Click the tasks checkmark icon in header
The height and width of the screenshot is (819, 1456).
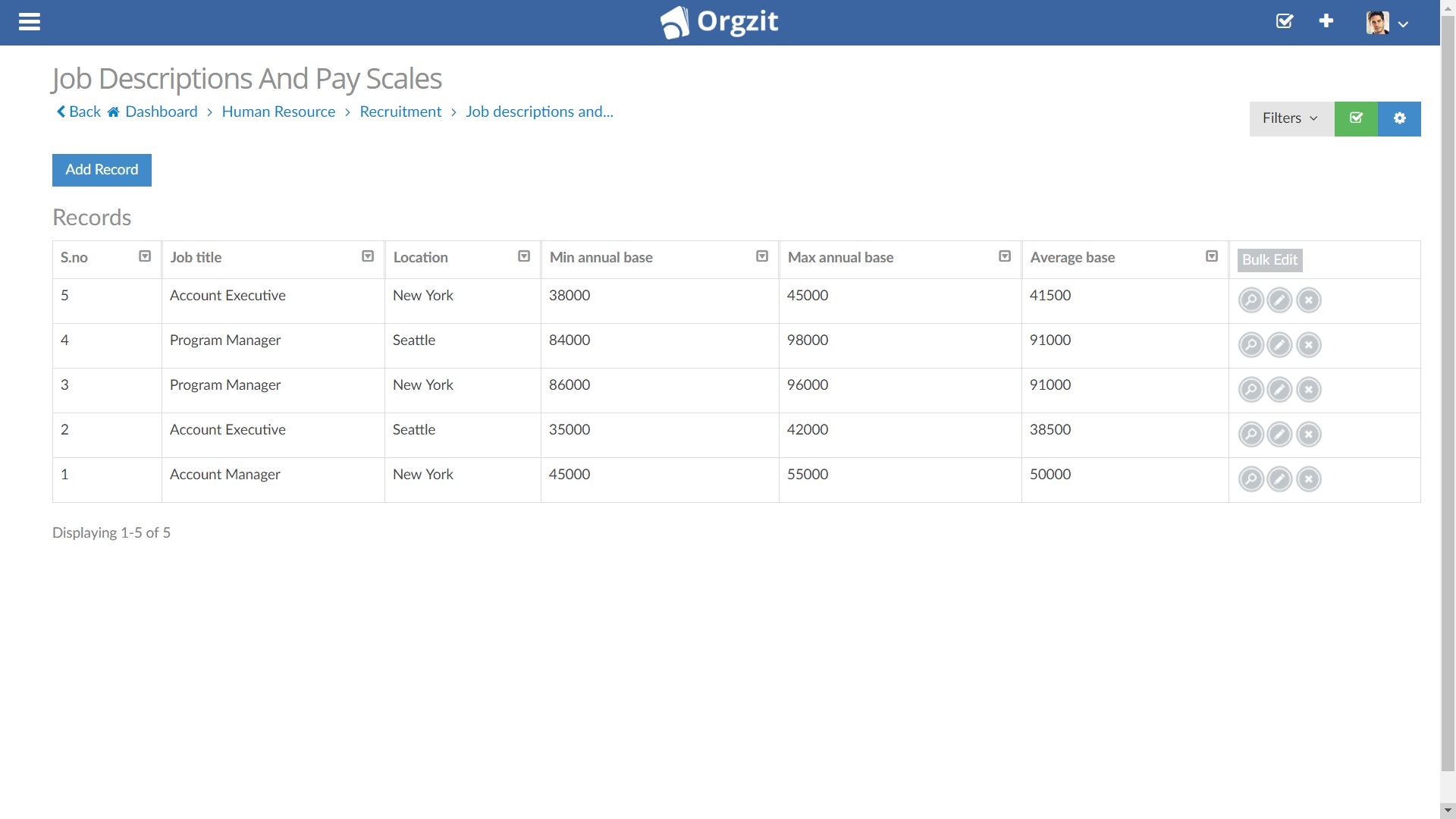tap(1285, 21)
